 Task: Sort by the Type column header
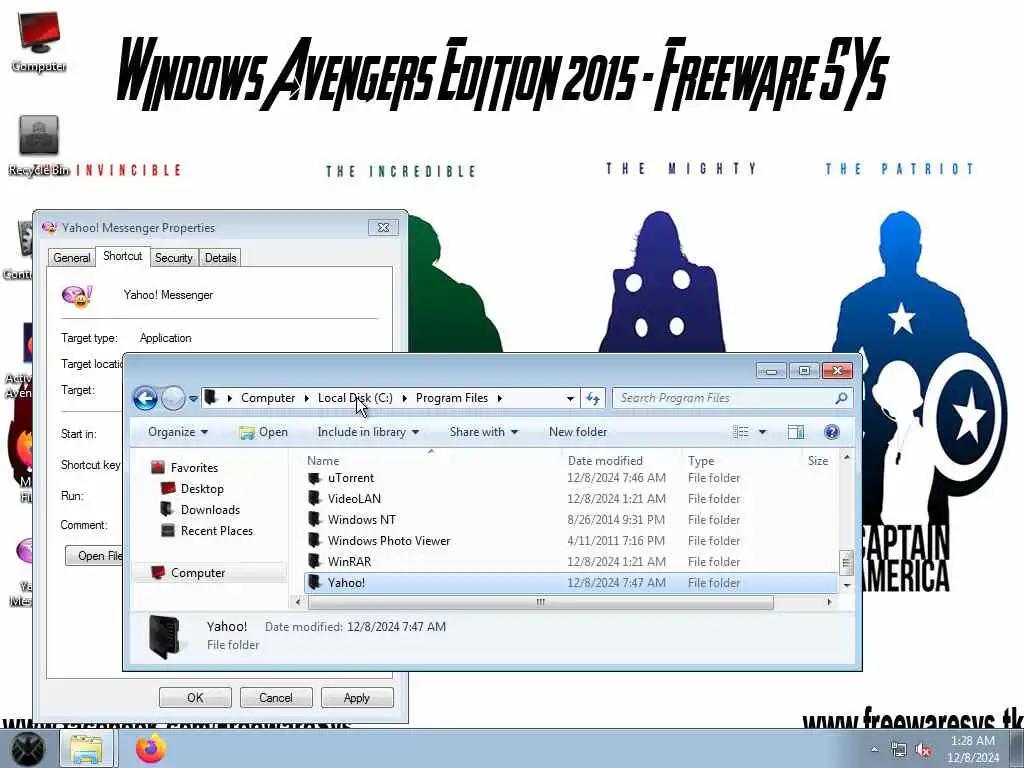coord(701,460)
